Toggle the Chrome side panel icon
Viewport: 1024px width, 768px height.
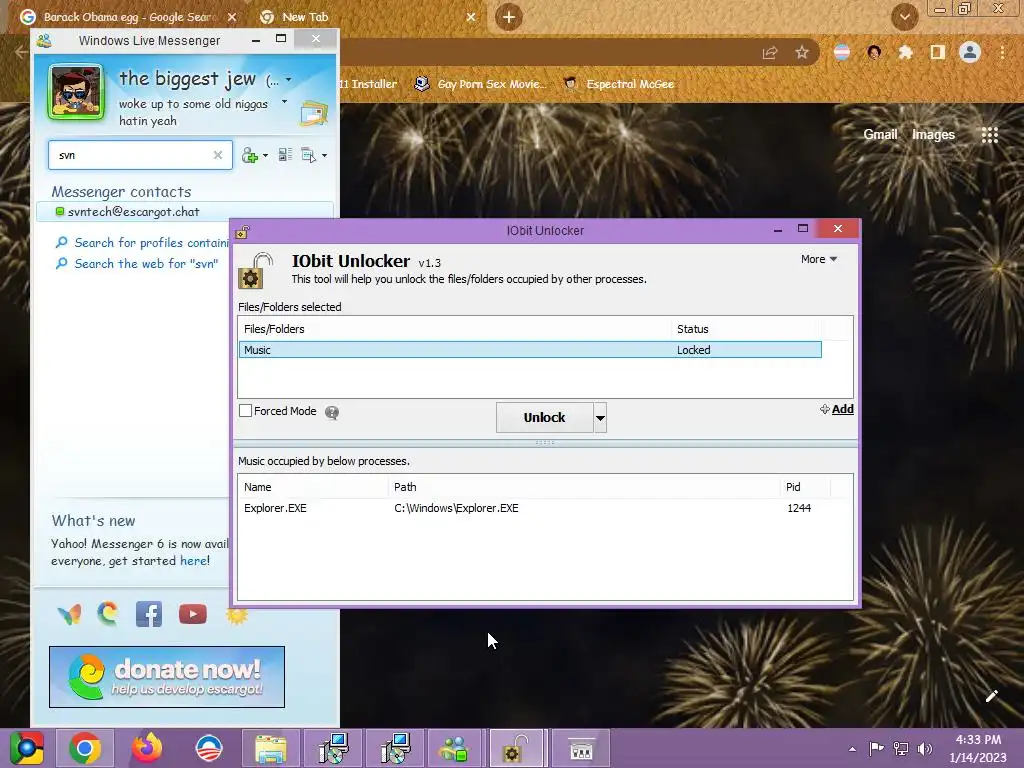938,52
